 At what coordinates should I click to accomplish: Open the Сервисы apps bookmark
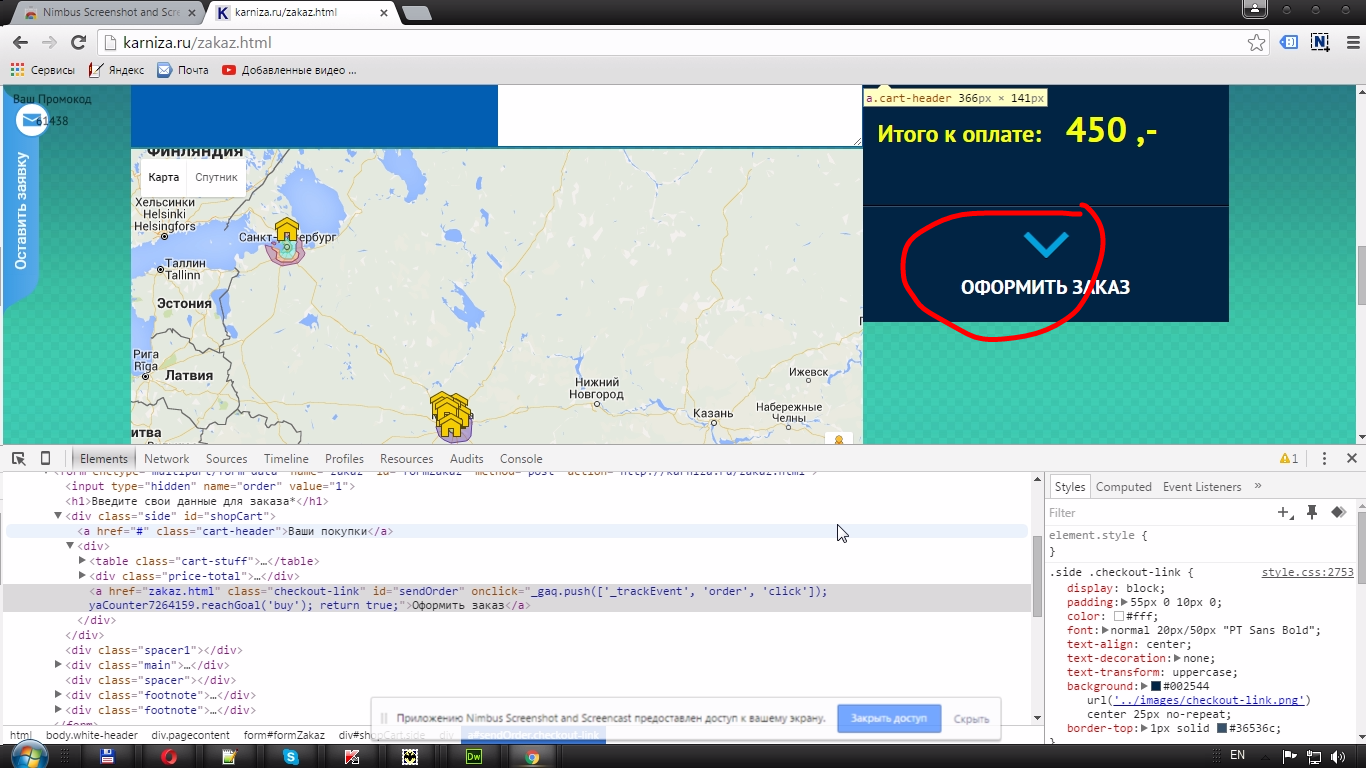tap(43, 70)
